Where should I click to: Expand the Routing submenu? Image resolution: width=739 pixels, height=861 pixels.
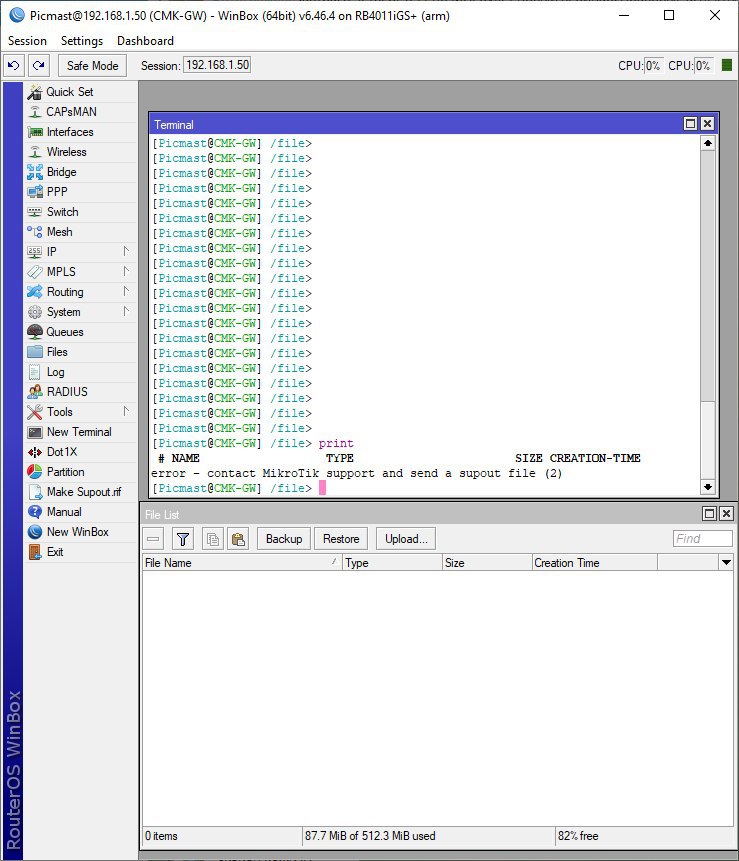tap(126, 292)
